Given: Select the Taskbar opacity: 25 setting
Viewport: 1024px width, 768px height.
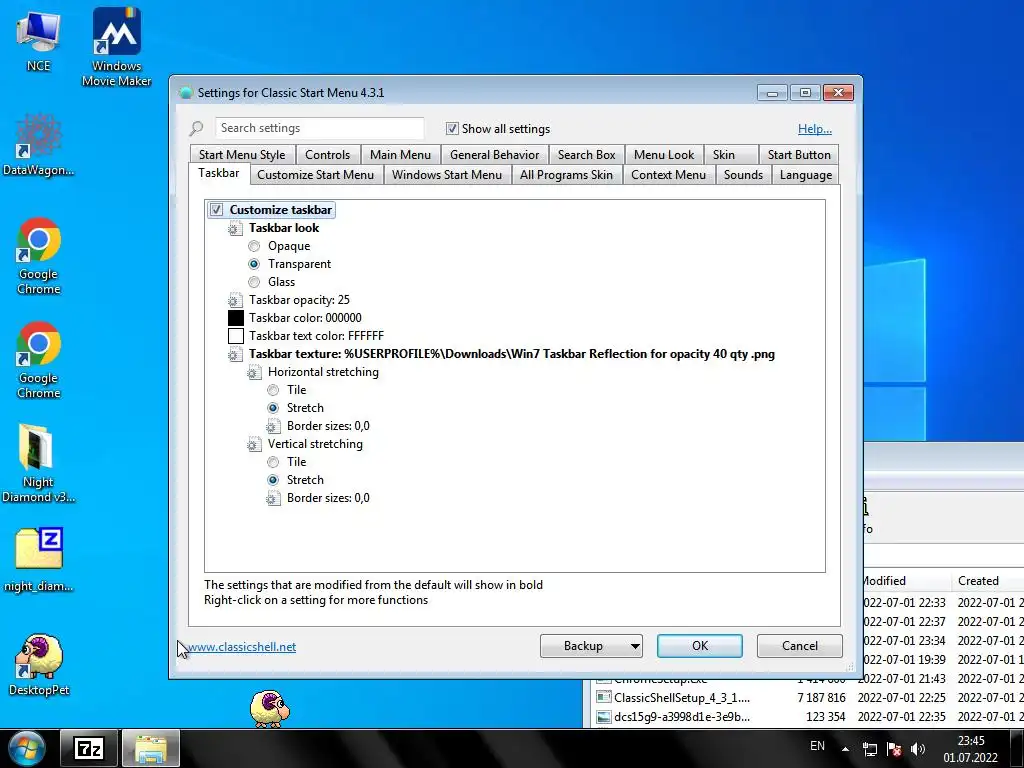Looking at the screenshot, I should click(x=299, y=300).
